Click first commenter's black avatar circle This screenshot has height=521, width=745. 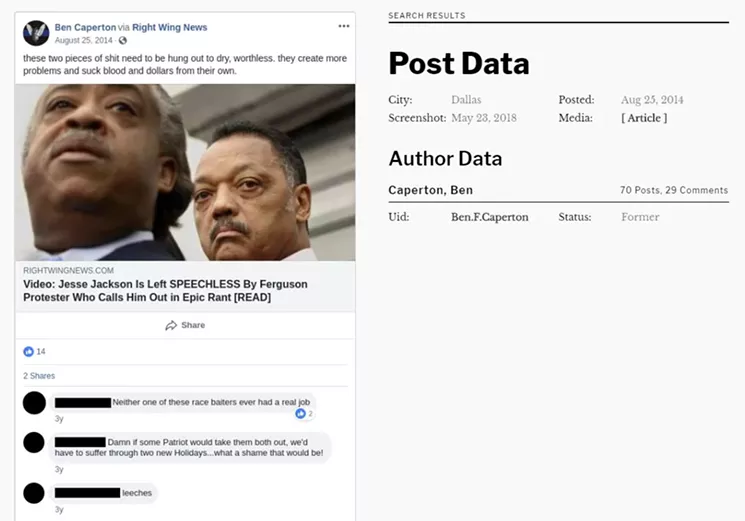pos(34,403)
